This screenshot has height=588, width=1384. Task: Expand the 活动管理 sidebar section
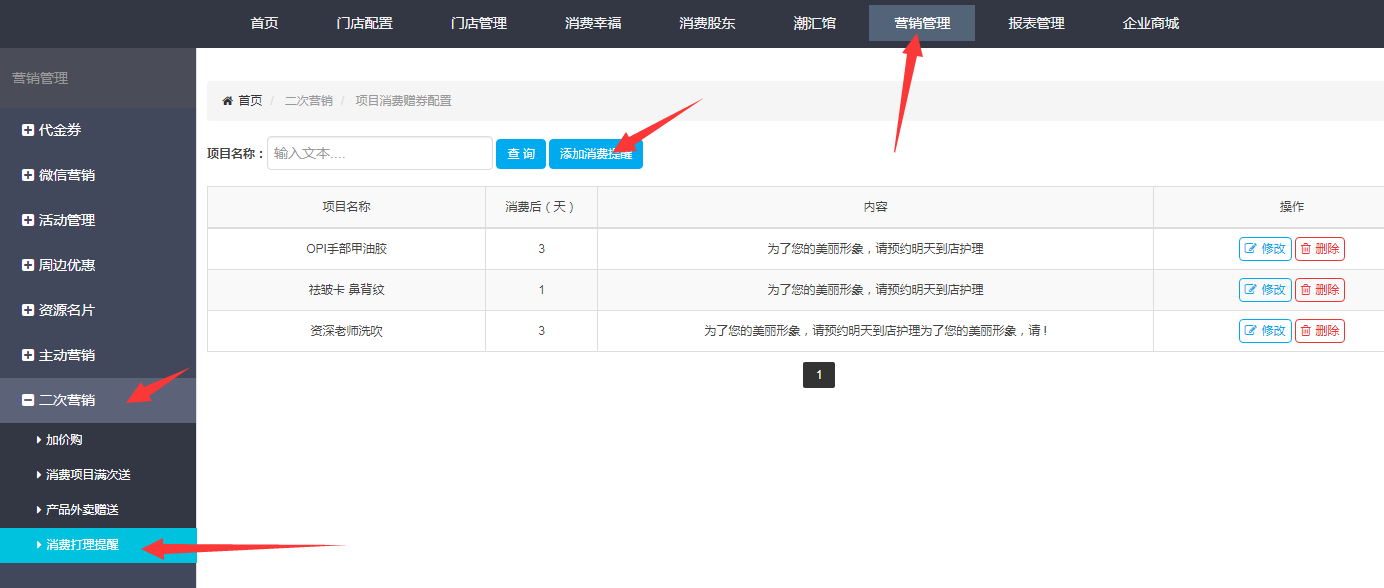pos(98,220)
